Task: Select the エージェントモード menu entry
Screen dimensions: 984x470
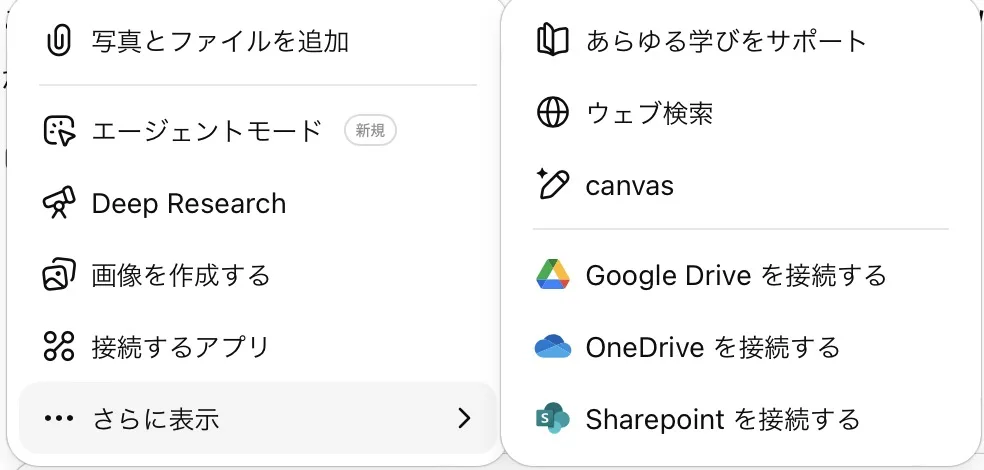Action: (x=258, y=131)
